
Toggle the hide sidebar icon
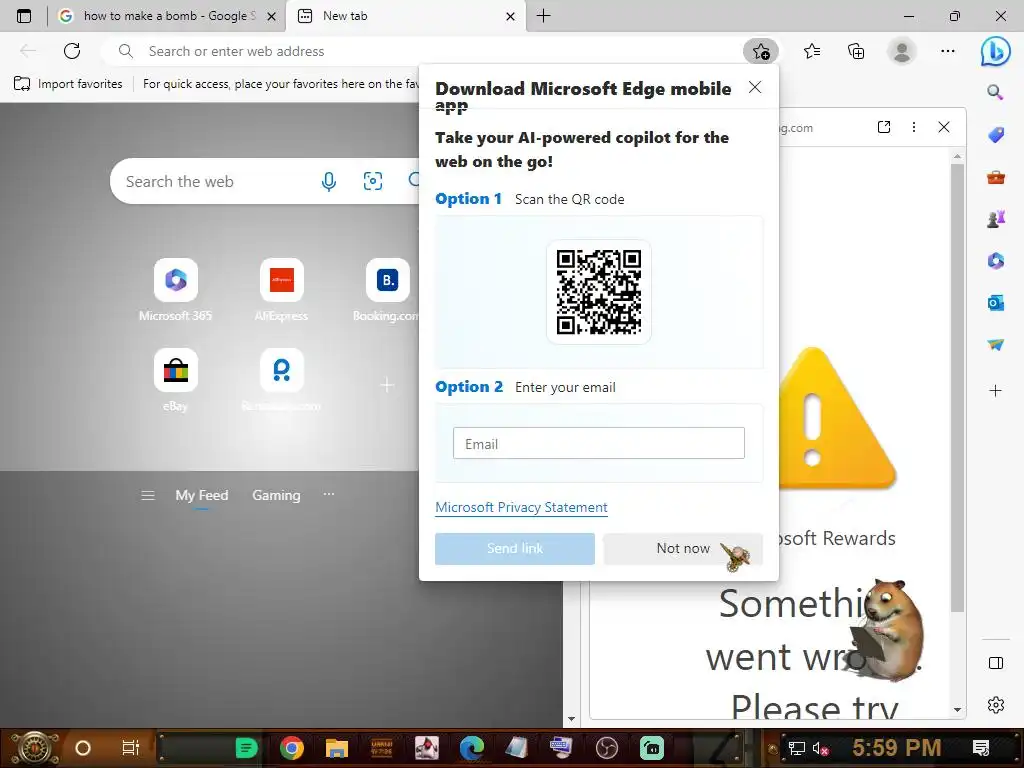click(995, 663)
